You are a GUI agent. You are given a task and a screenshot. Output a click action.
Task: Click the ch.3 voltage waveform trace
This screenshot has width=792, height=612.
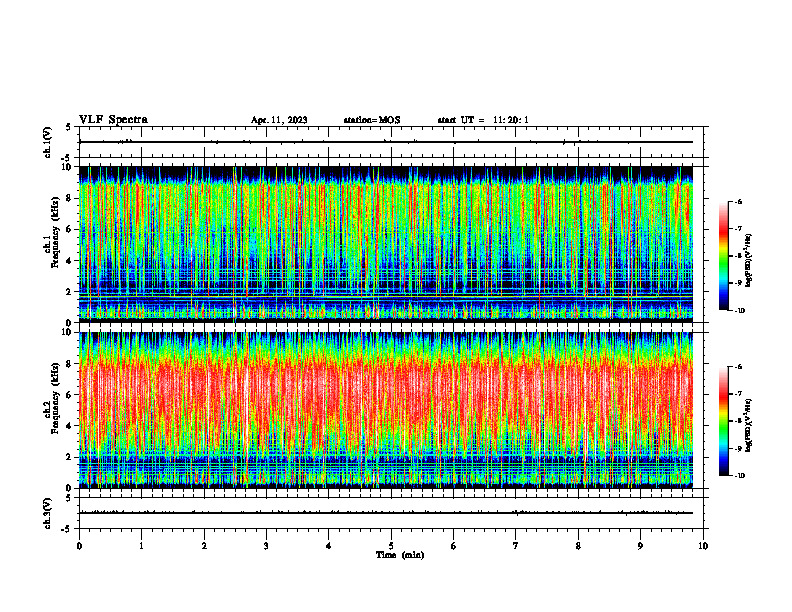[x=386, y=513]
